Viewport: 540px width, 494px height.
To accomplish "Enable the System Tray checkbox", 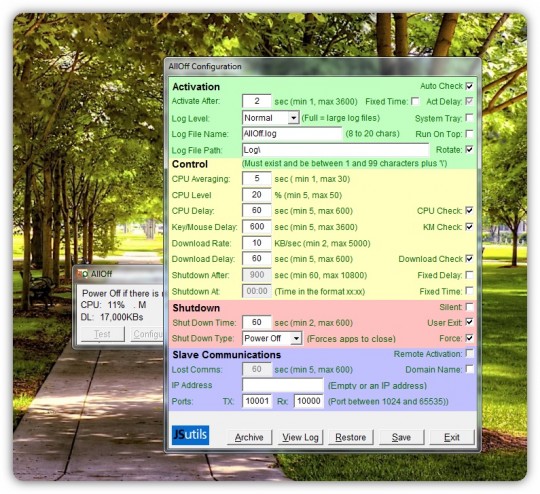I will tap(469, 118).
